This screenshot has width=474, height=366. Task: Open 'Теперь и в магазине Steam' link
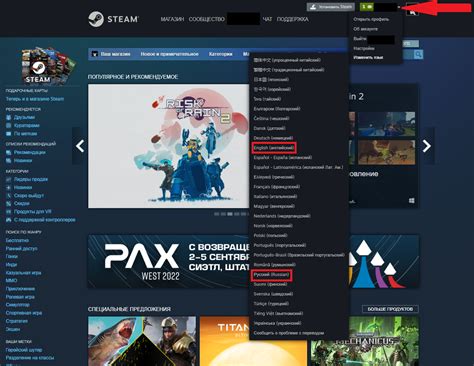tap(35, 99)
